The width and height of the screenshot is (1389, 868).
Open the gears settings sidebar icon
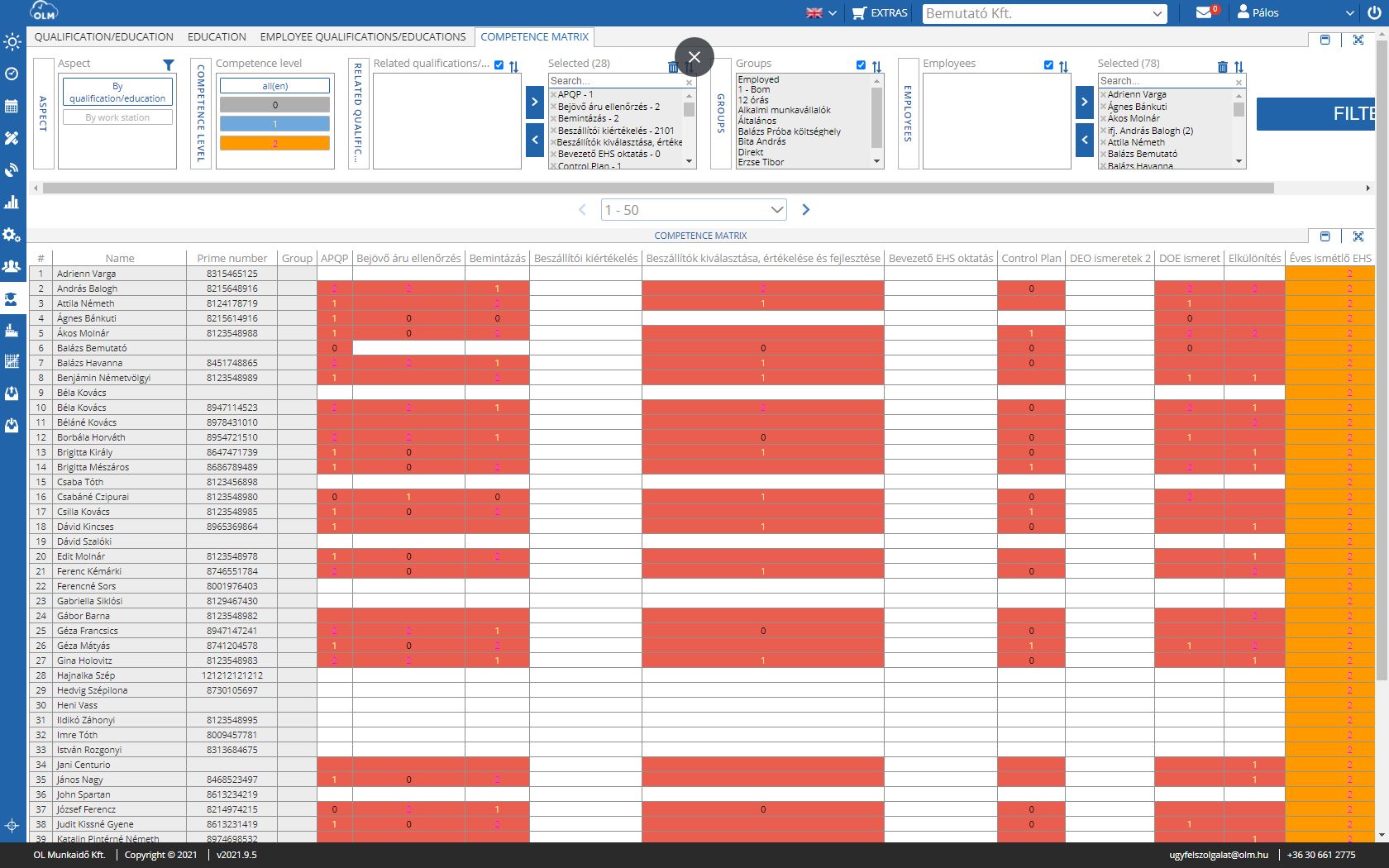tap(12, 235)
